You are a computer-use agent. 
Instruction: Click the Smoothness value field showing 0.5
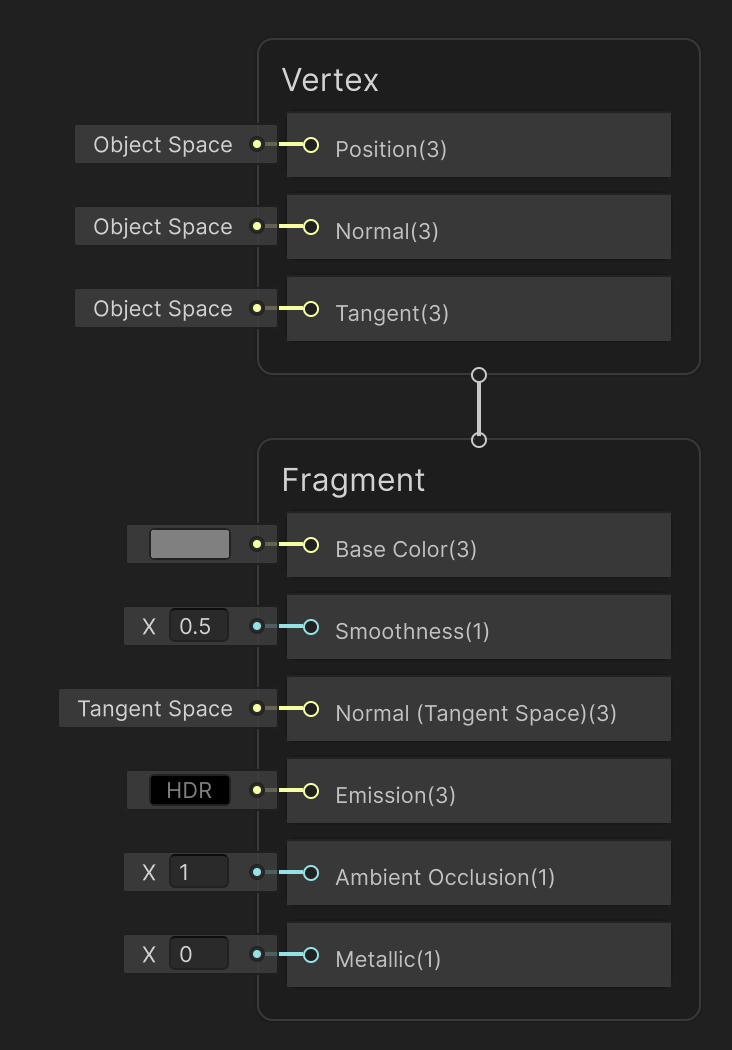pyautogui.click(x=197, y=626)
